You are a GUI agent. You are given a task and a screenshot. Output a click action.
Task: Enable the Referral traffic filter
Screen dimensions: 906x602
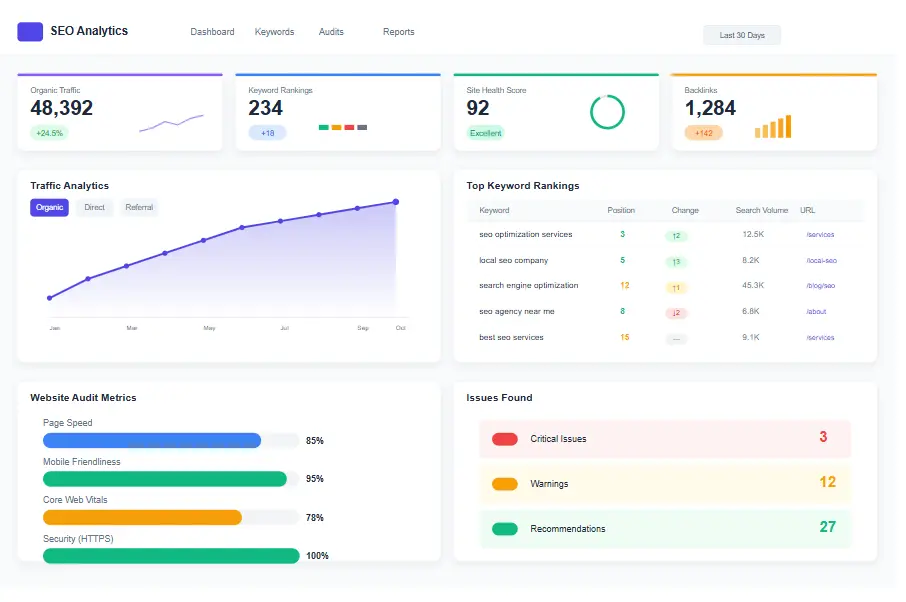coord(139,207)
